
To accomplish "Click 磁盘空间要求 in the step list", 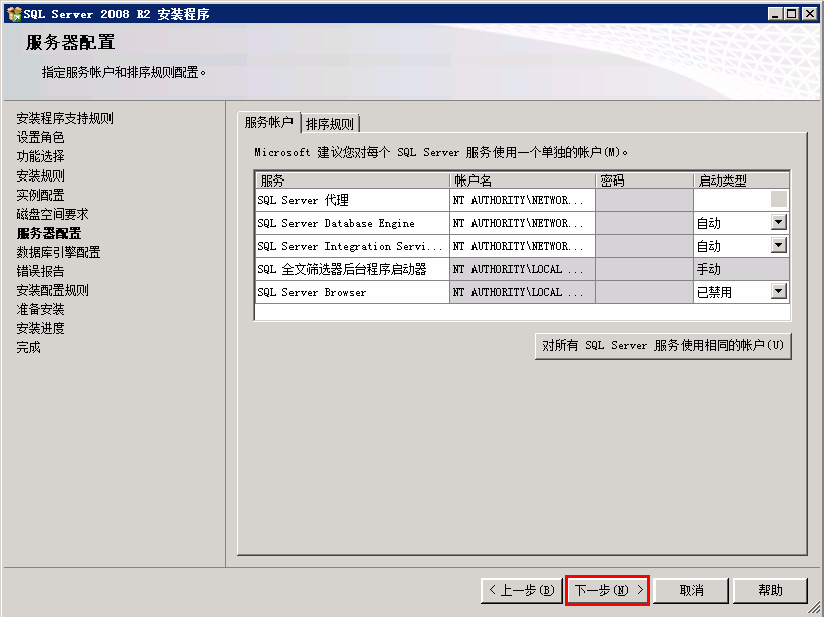I will 53,214.
